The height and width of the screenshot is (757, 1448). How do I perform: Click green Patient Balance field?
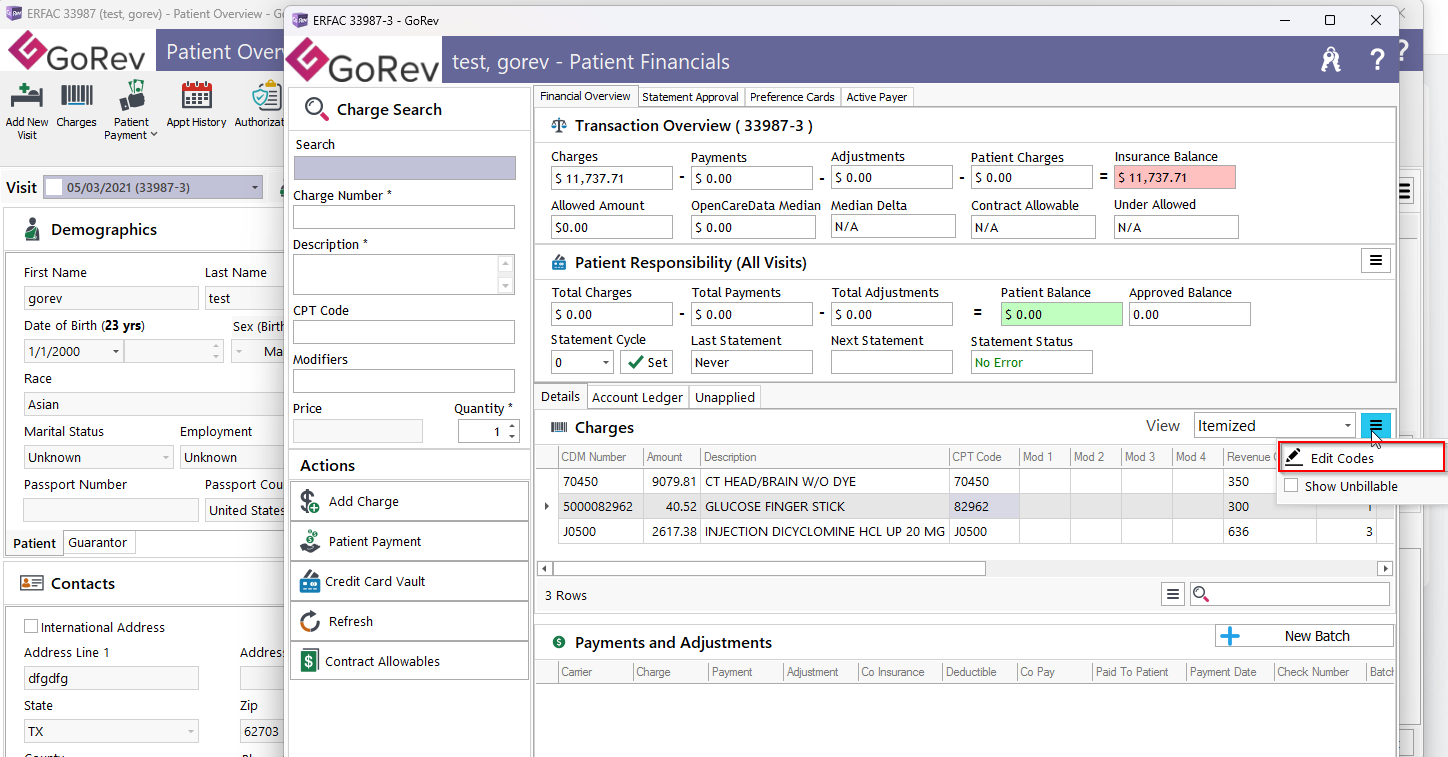coord(1061,314)
